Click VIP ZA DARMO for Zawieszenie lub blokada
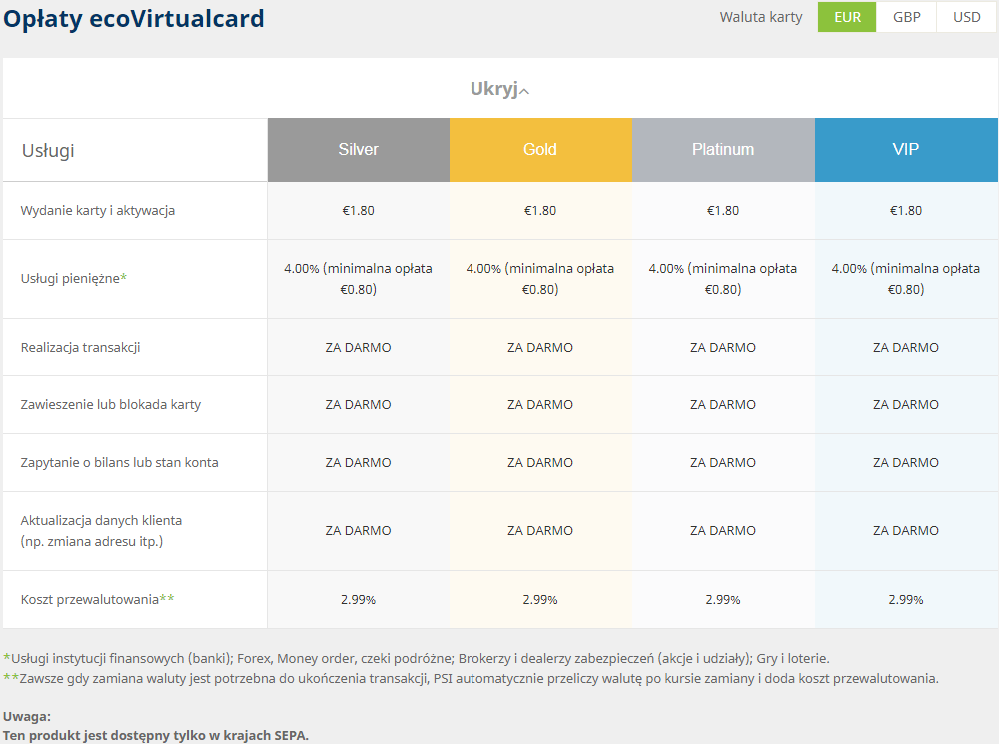This screenshot has width=999, height=744. [906, 405]
